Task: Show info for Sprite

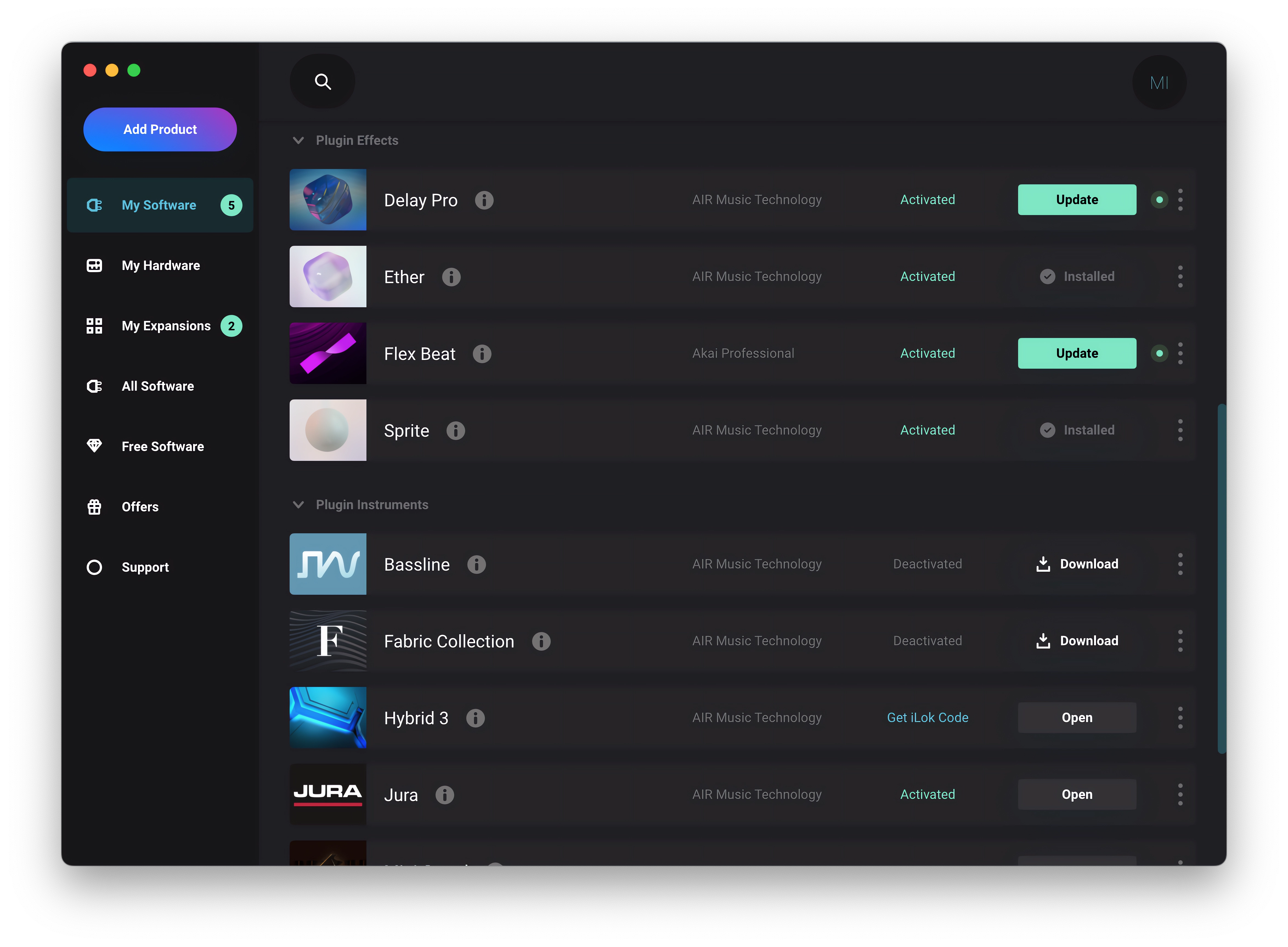Action: click(456, 430)
